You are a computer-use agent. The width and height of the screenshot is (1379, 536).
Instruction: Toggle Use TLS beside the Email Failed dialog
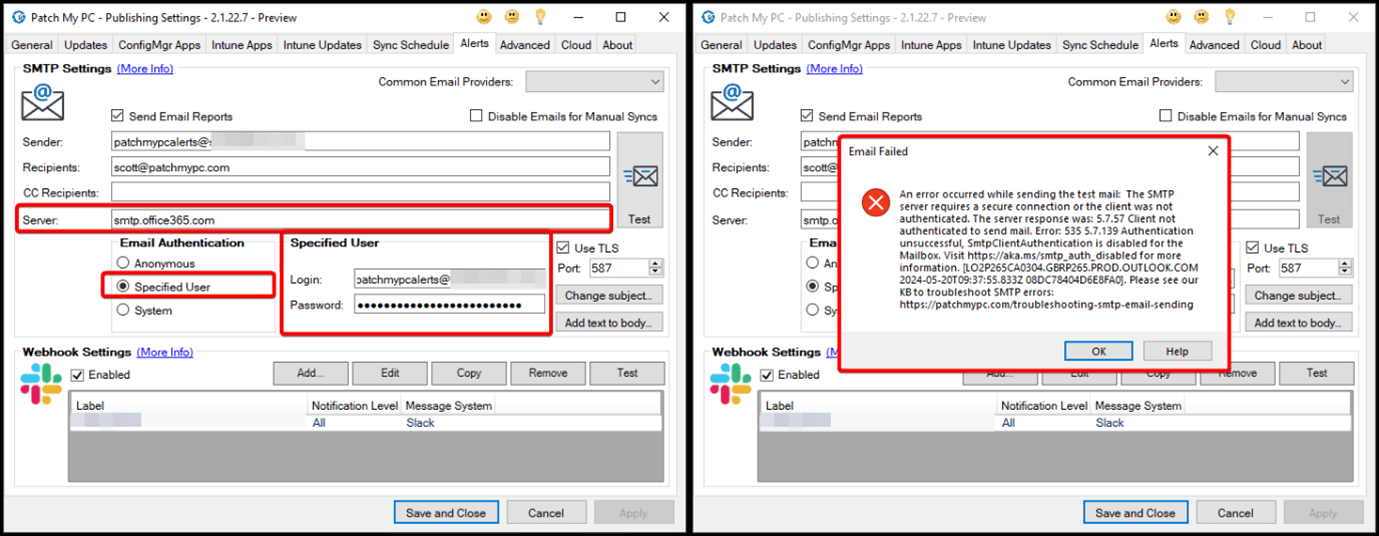click(1253, 248)
